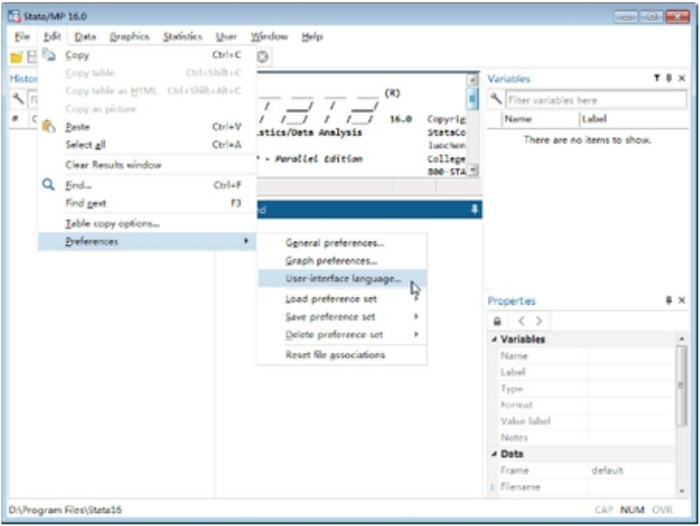The image size is (700, 526).
Task: Toggle the Properties lock icon
Action: click(497, 321)
